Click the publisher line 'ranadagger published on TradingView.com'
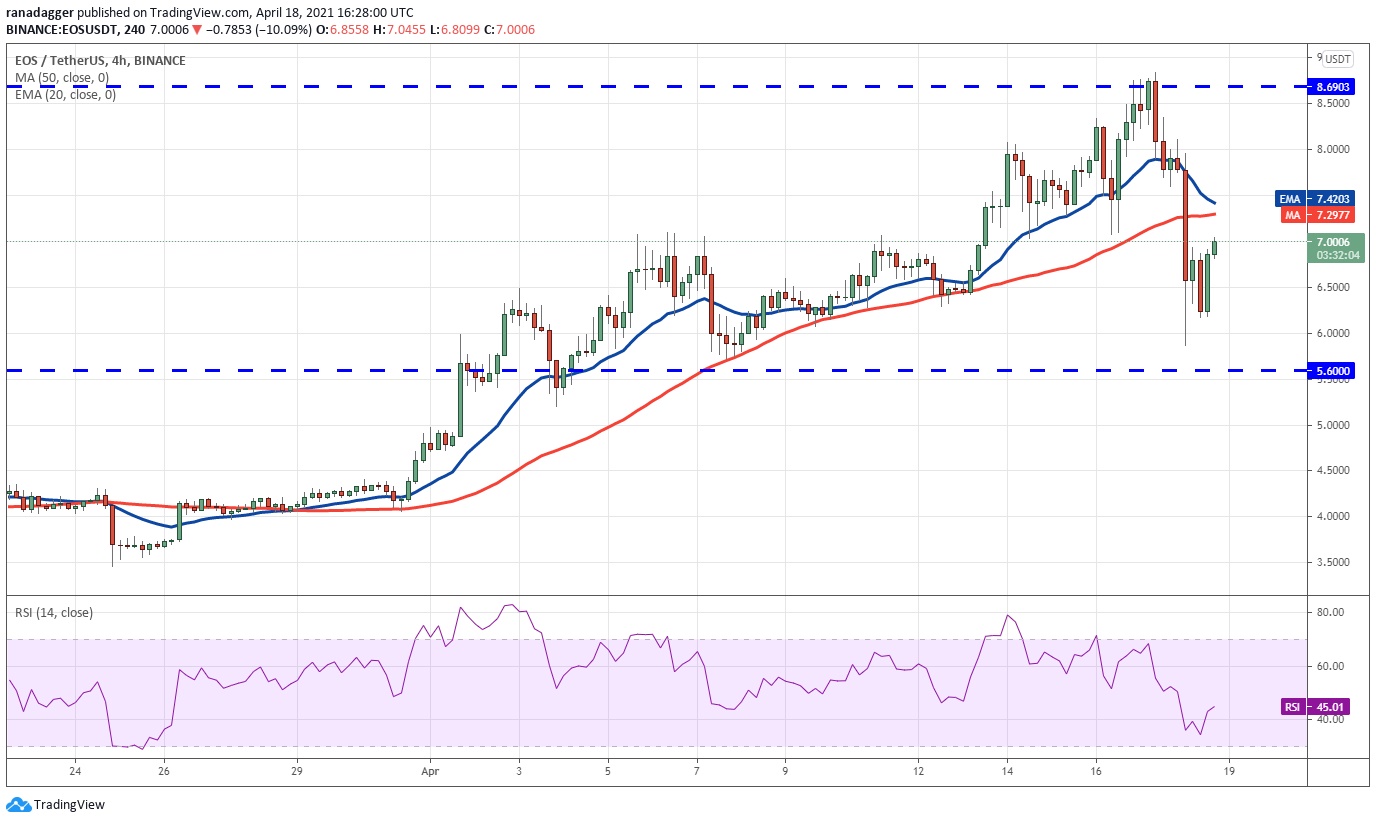This screenshot has width=1376, height=823. [x=129, y=11]
